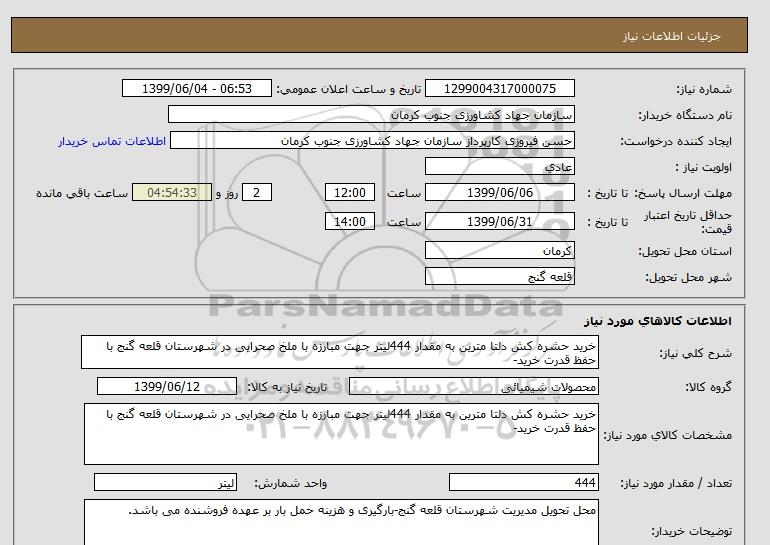
Task: Click the need number field 1299004317000075
Action: click(499, 89)
